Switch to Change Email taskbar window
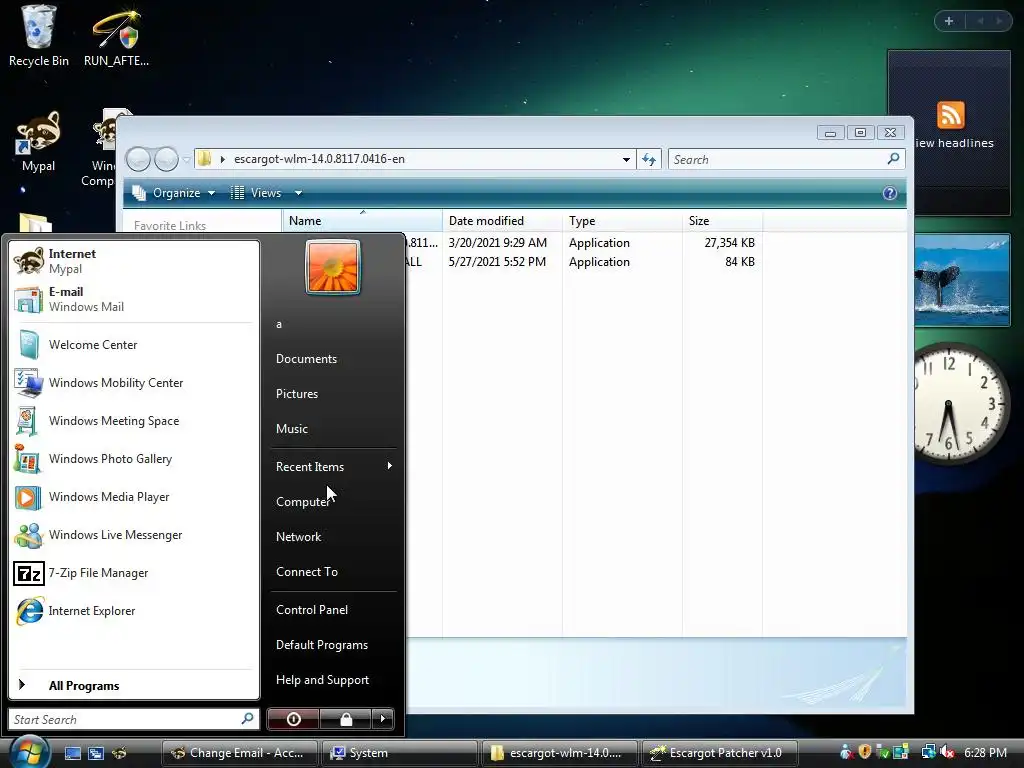 [x=239, y=753]
